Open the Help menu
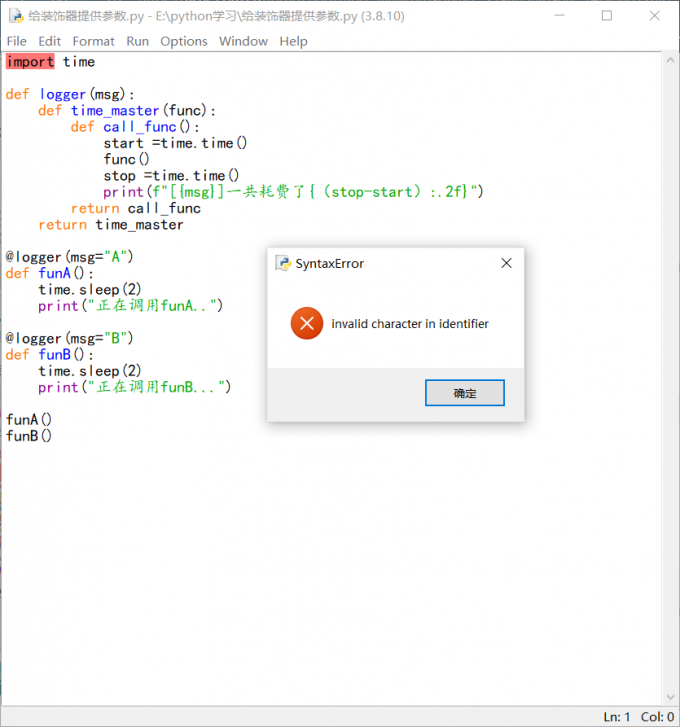680x727 pixels. click(293, 41)
